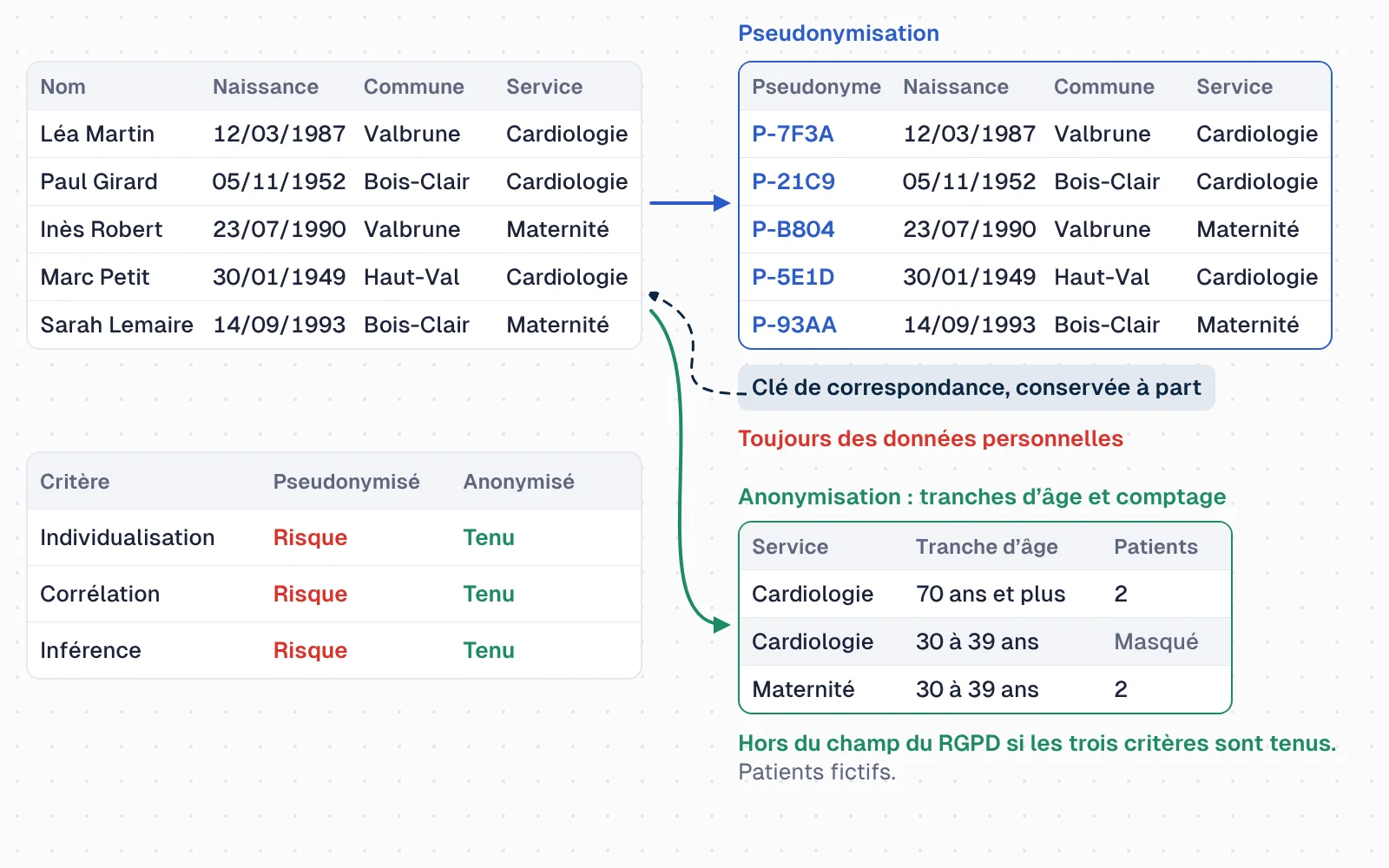Click the name Paul Girard
The height and width of the screenshot is (868, 1389).
[x=99, y=181]
